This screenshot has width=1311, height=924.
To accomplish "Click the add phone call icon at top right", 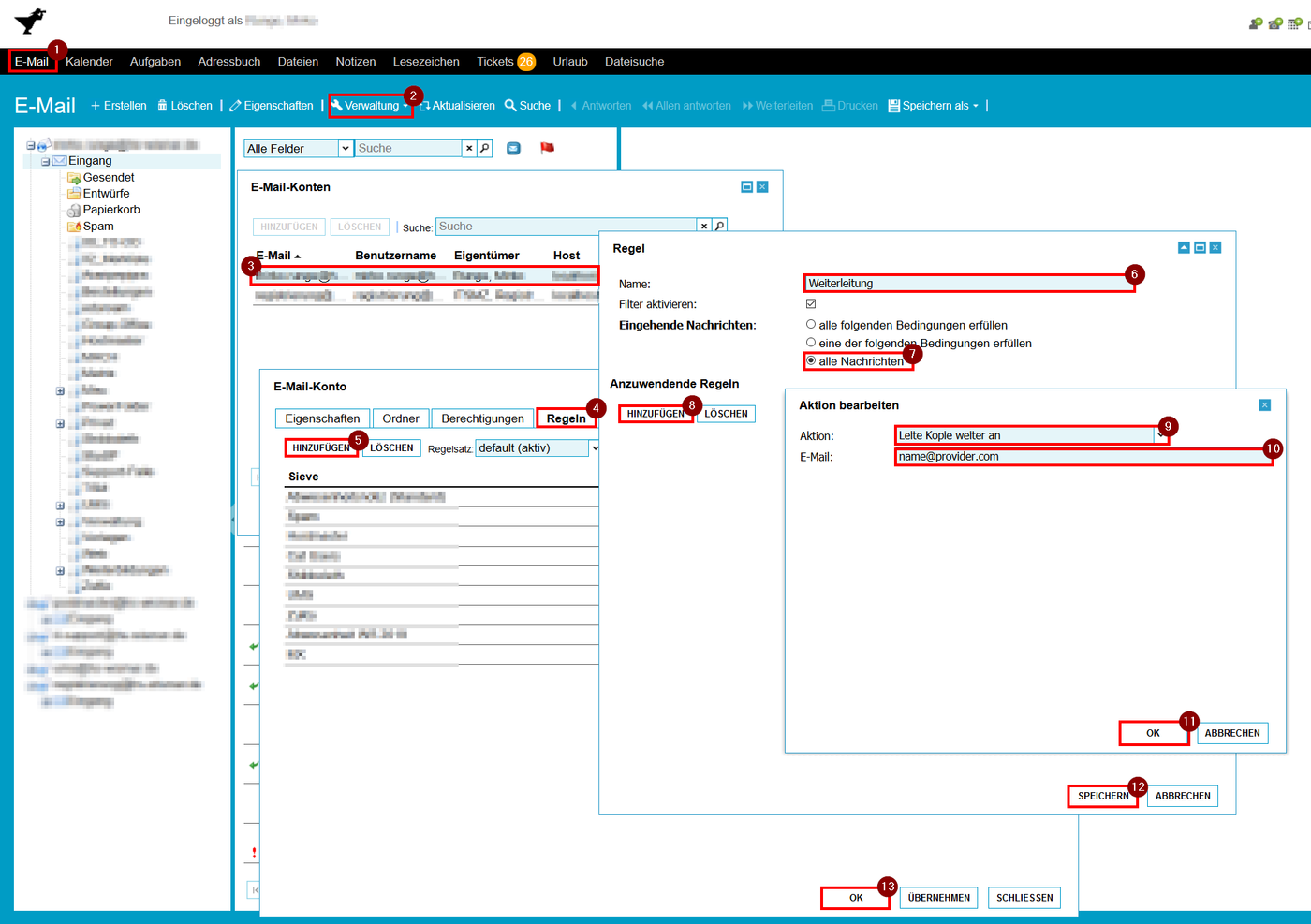I will tap(1275, 23).
